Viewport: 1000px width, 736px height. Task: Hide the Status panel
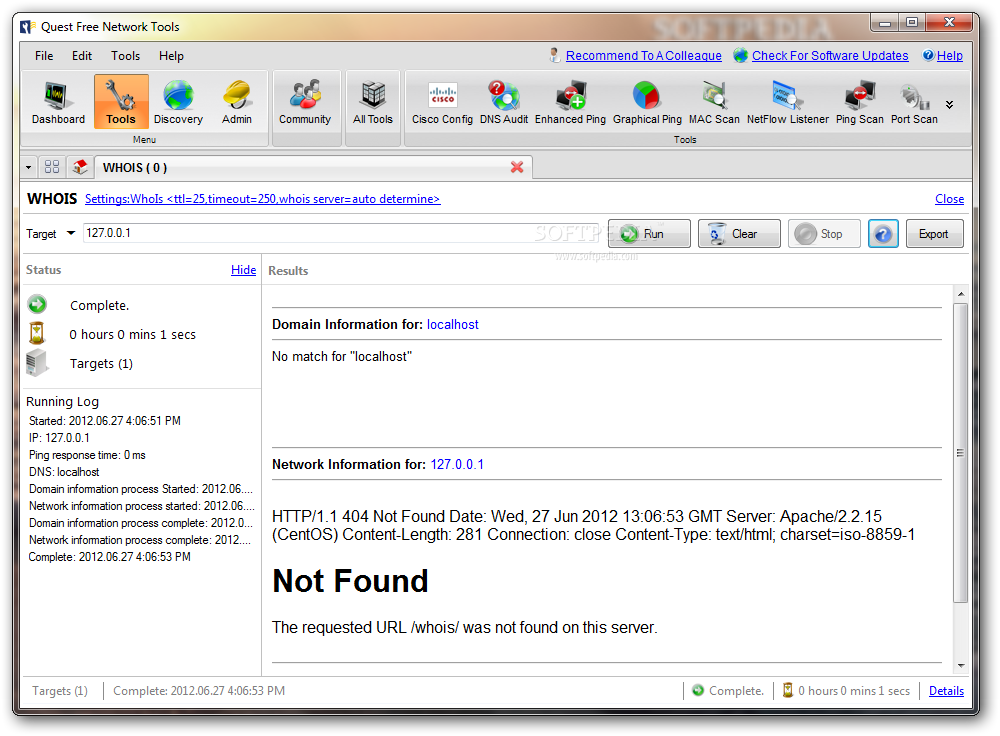pos(243,270)
